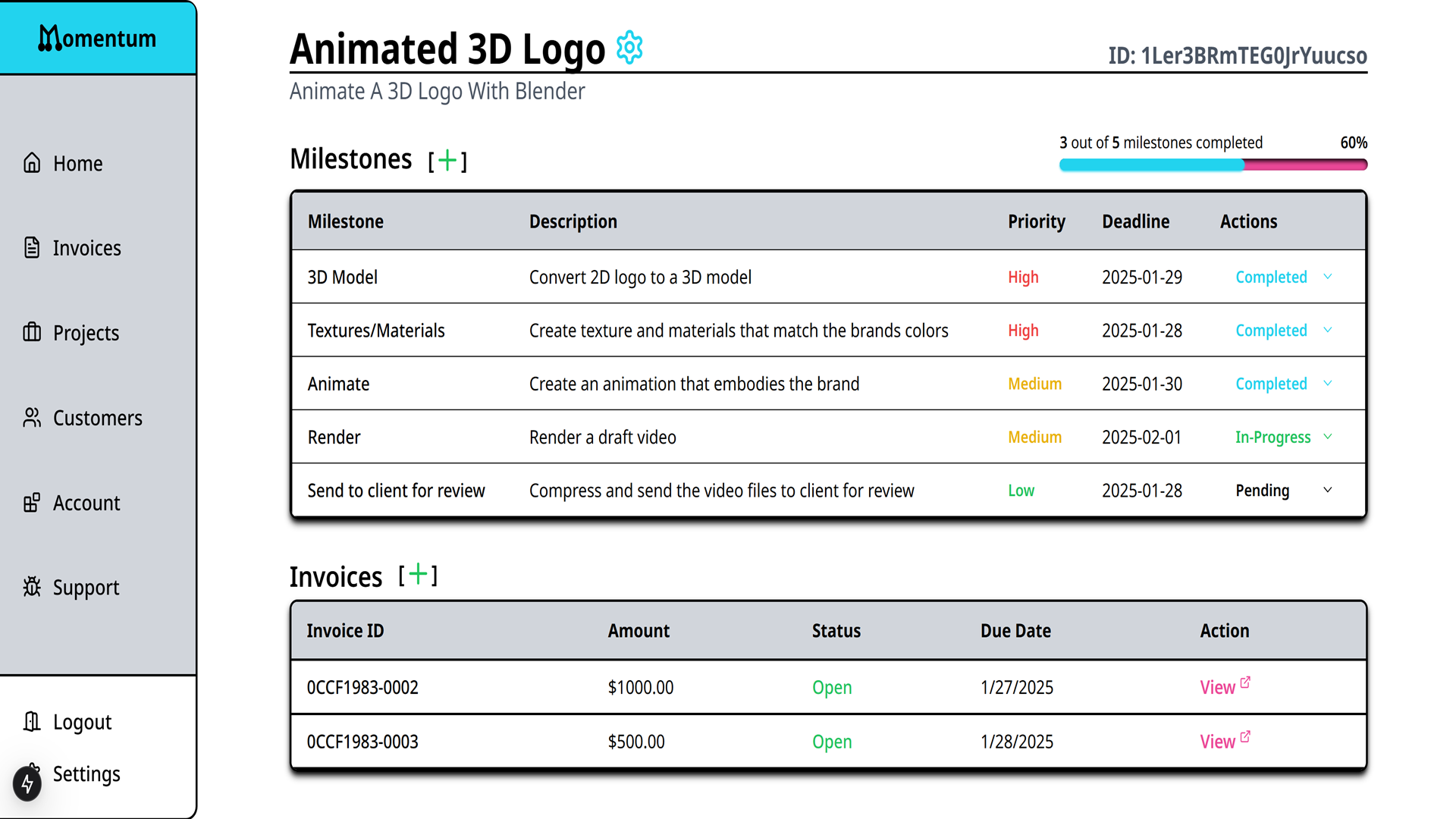Add a new invoice with plus icon
The image size is (1456, 819).
(418, 575)
